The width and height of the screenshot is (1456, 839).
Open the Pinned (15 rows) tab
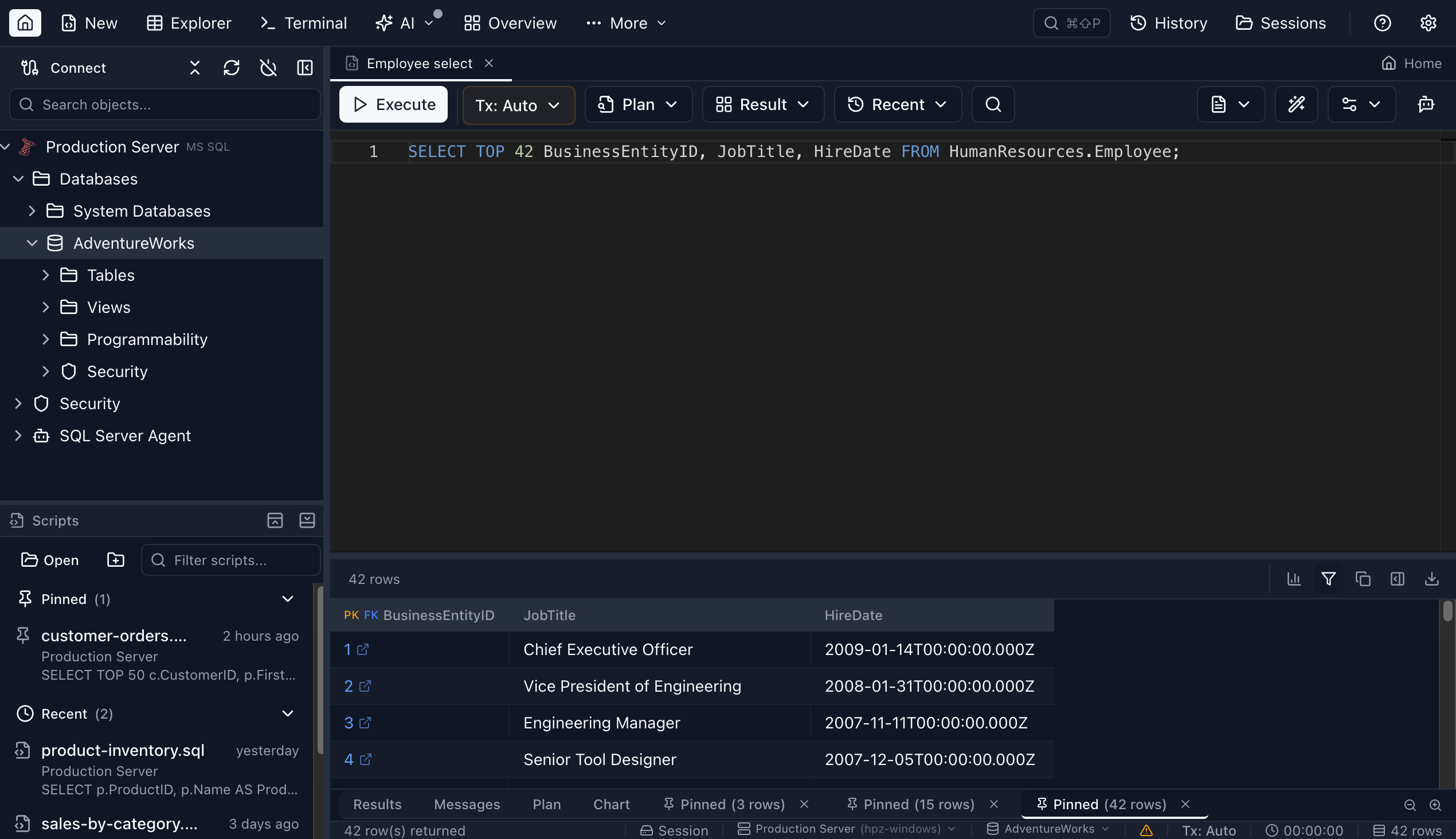pyautogui.click(x=918, y=805)
